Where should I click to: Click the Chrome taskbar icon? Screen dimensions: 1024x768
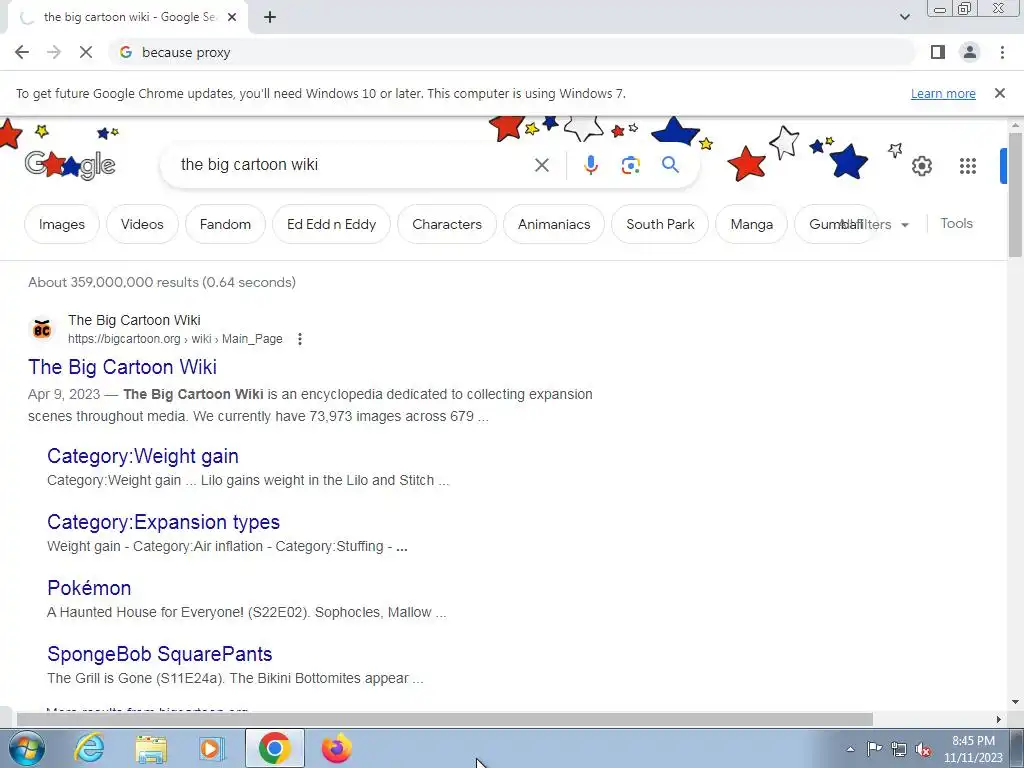click(274, 748)
